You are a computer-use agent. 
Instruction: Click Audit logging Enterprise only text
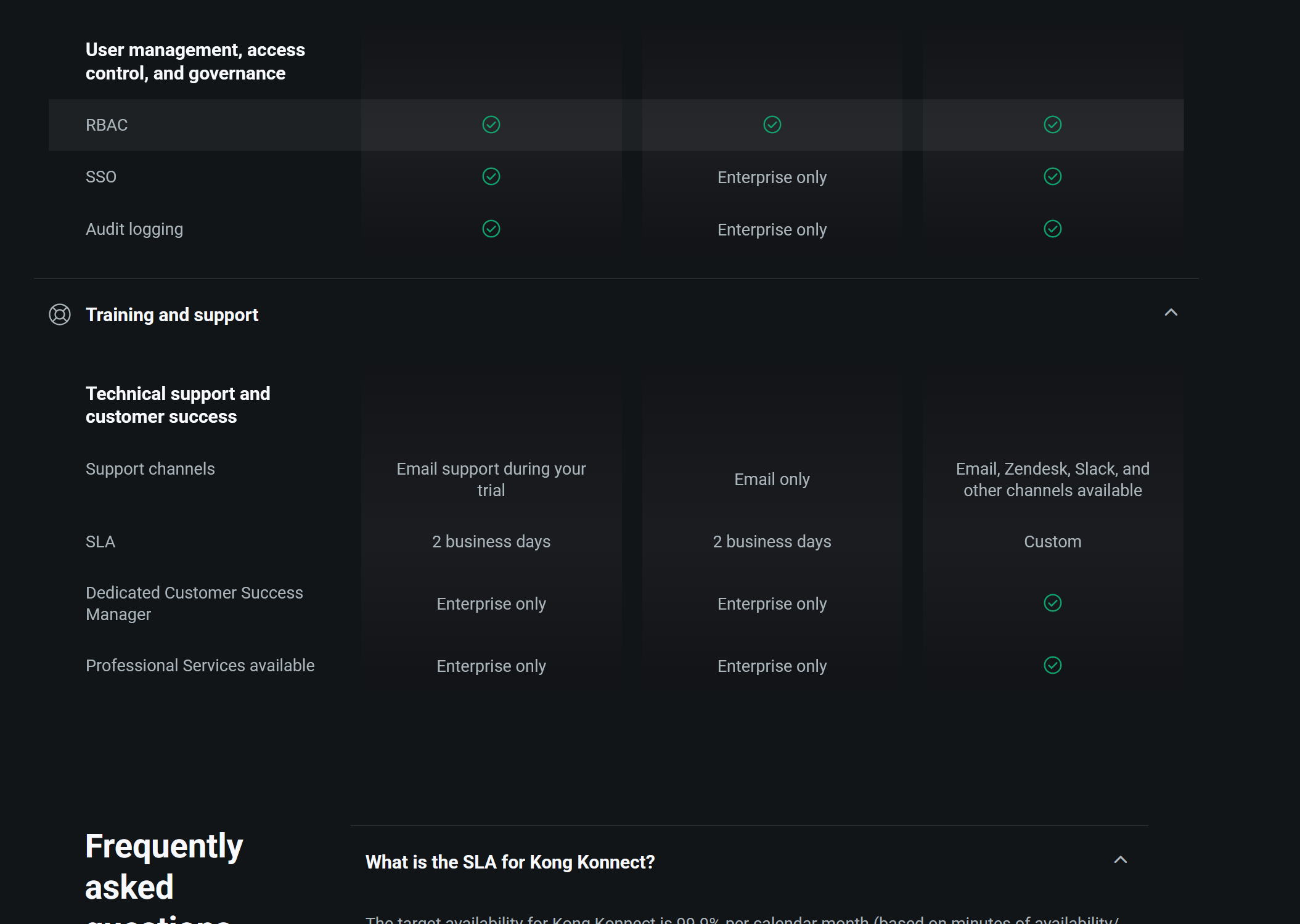click(x=772, y=230)
